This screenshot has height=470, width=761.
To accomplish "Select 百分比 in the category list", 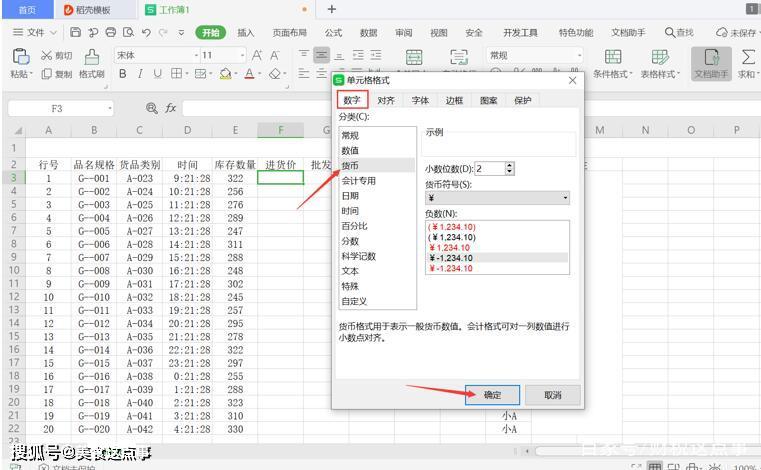I will 377,226.
